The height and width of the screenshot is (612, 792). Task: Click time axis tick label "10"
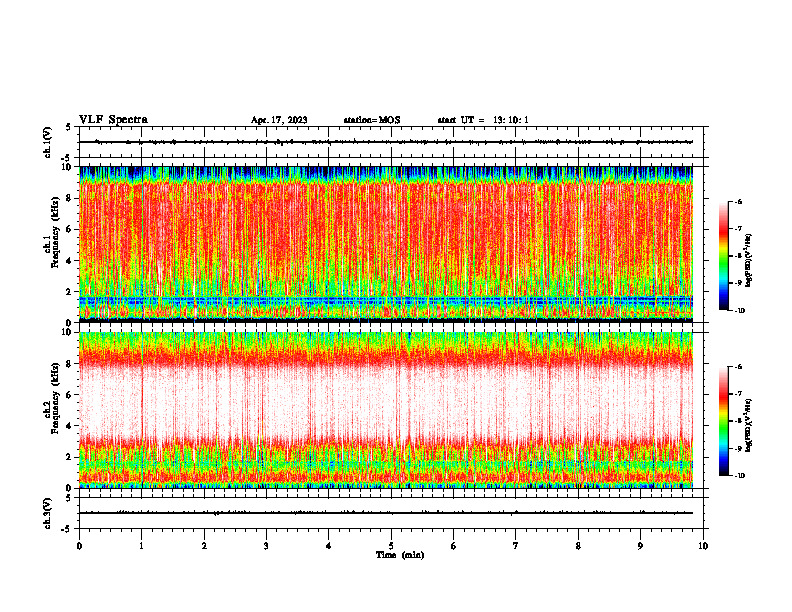(703, 546)
